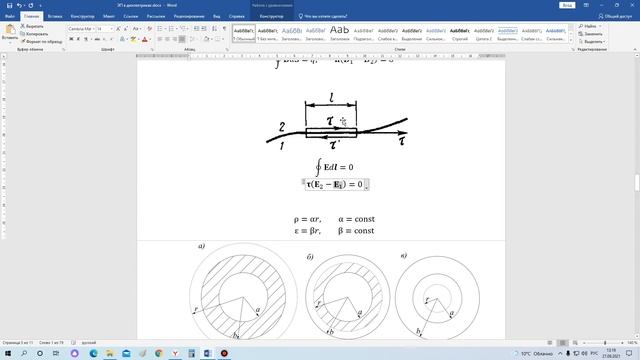Open the font size dropdown
Screen dimensions: 640x360
coord(111,29)
